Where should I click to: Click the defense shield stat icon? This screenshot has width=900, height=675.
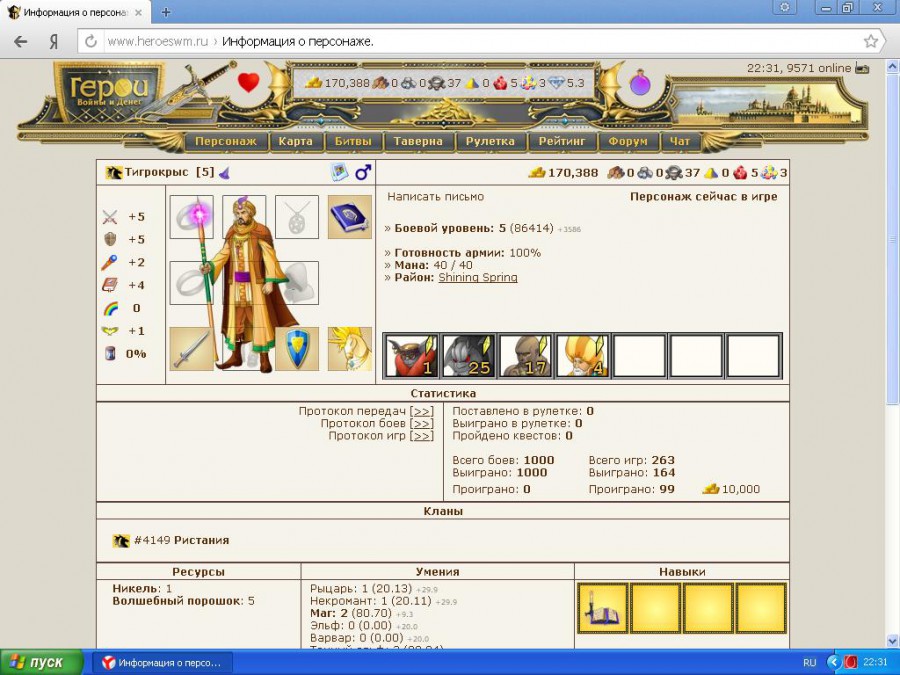coord(110,239)
